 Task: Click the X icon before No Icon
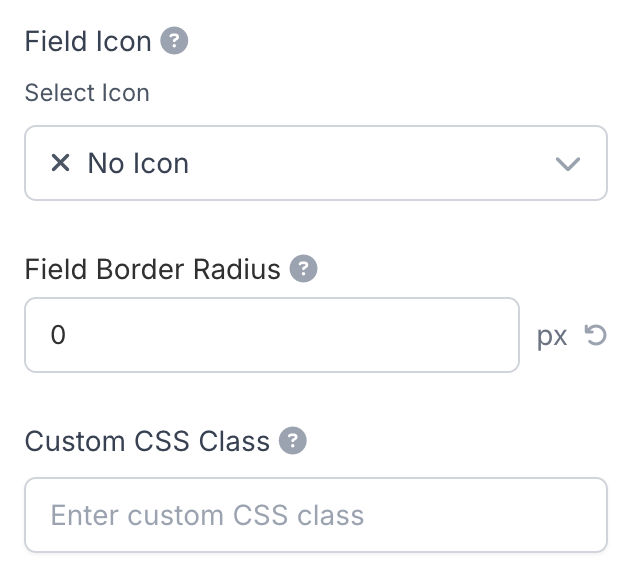coord(60,163)
